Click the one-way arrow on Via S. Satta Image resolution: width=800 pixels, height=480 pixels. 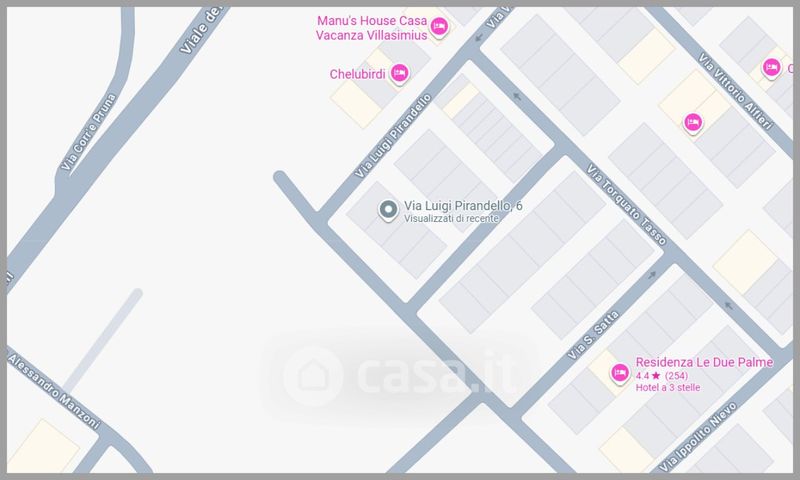click(652, 275)
